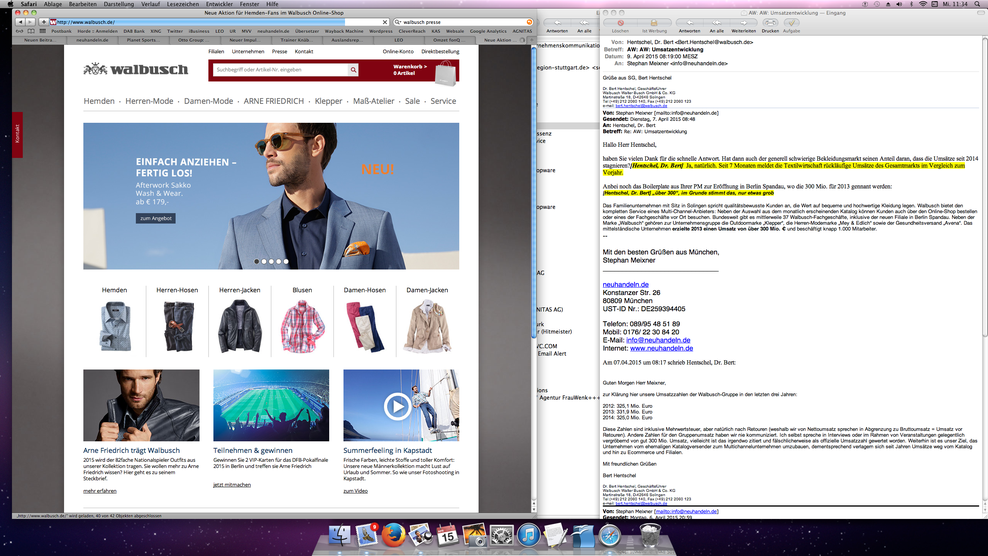
Task: Click the ARNE FRIEDRICH navigation item
Action: point(273,101)
